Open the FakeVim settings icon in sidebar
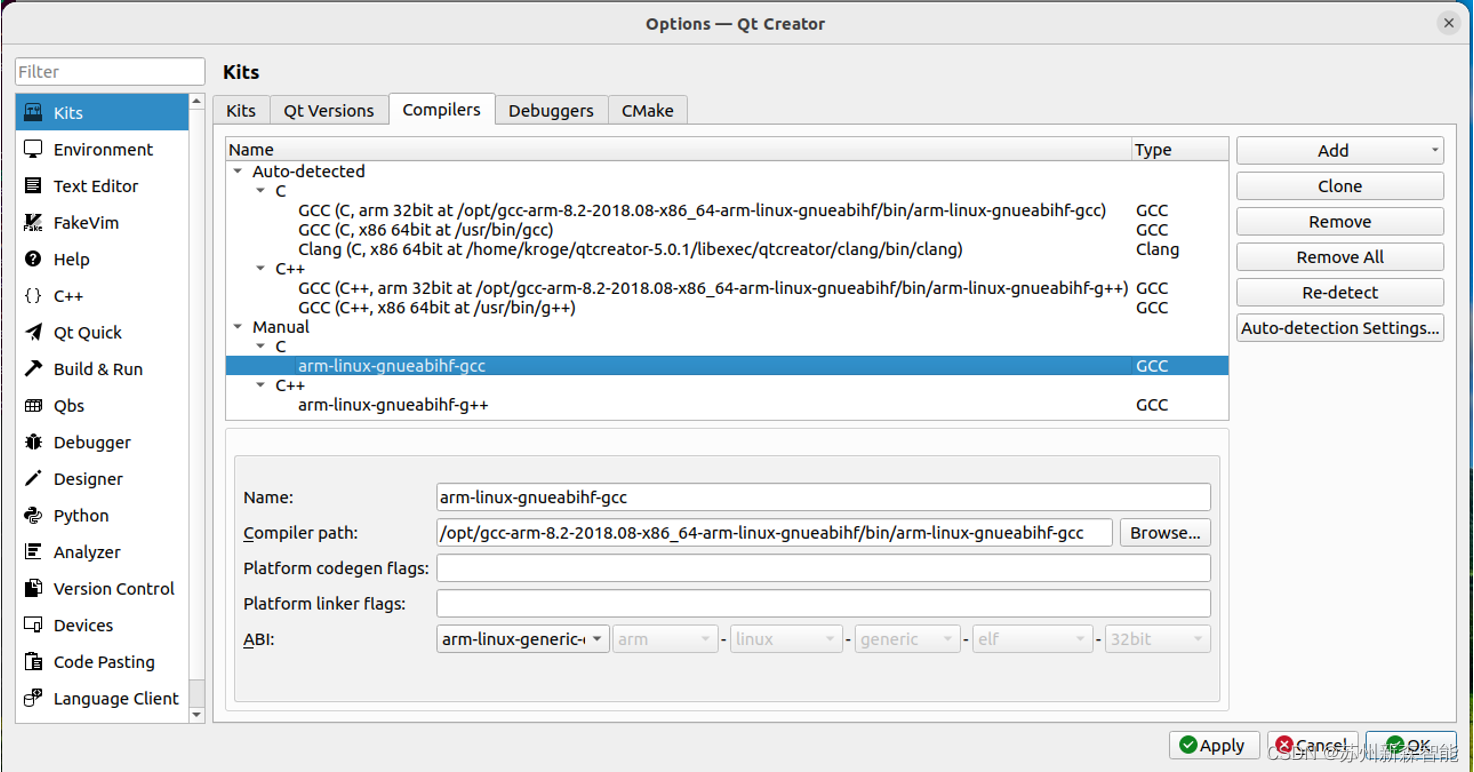 point(33,222)
